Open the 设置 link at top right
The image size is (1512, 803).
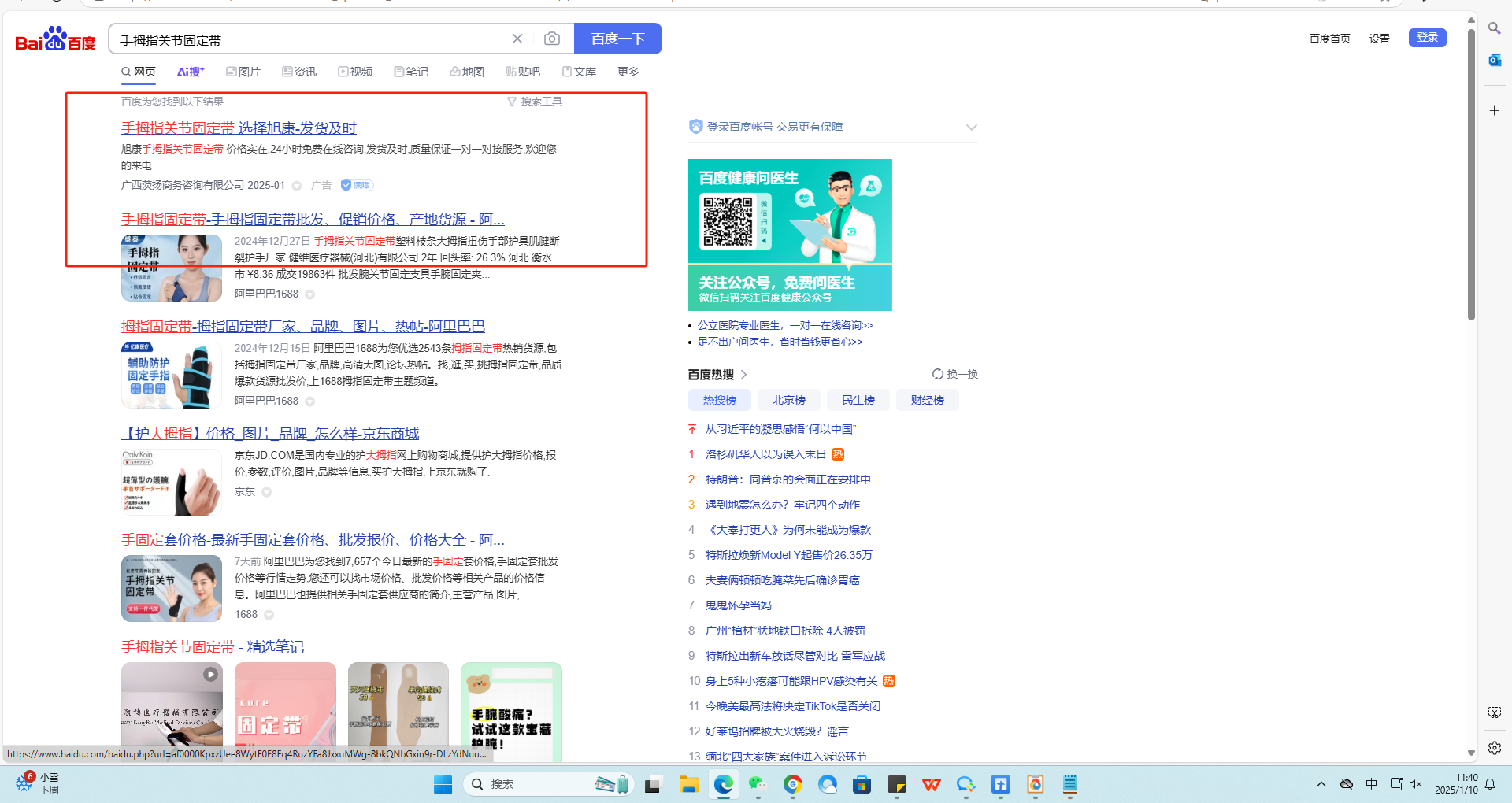coord(1380,39)
